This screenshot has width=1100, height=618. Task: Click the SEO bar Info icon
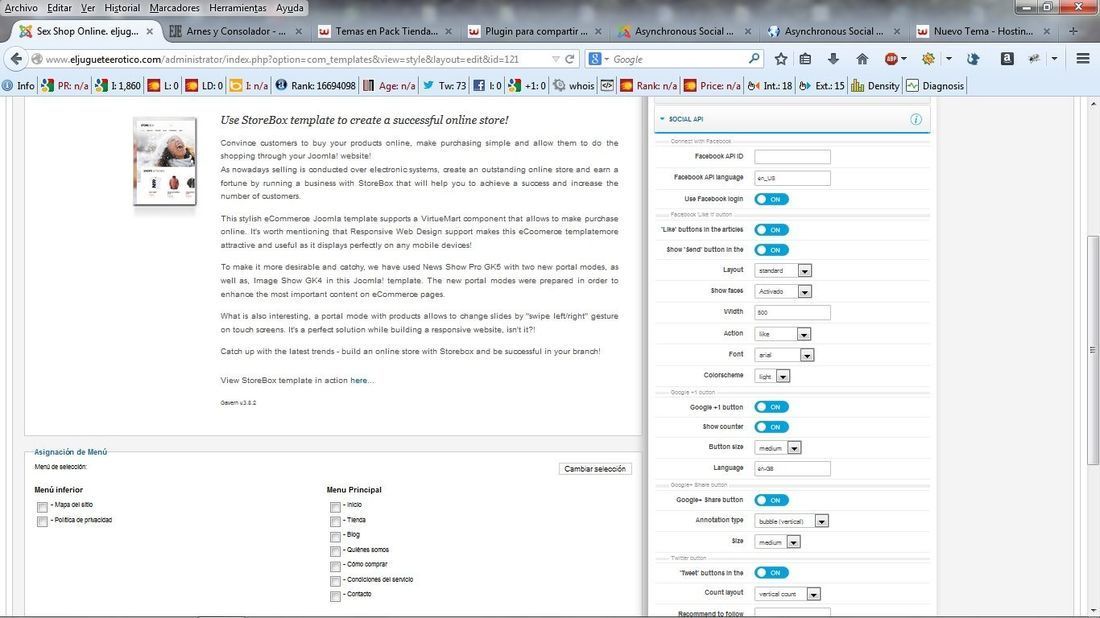click(18, 86)
